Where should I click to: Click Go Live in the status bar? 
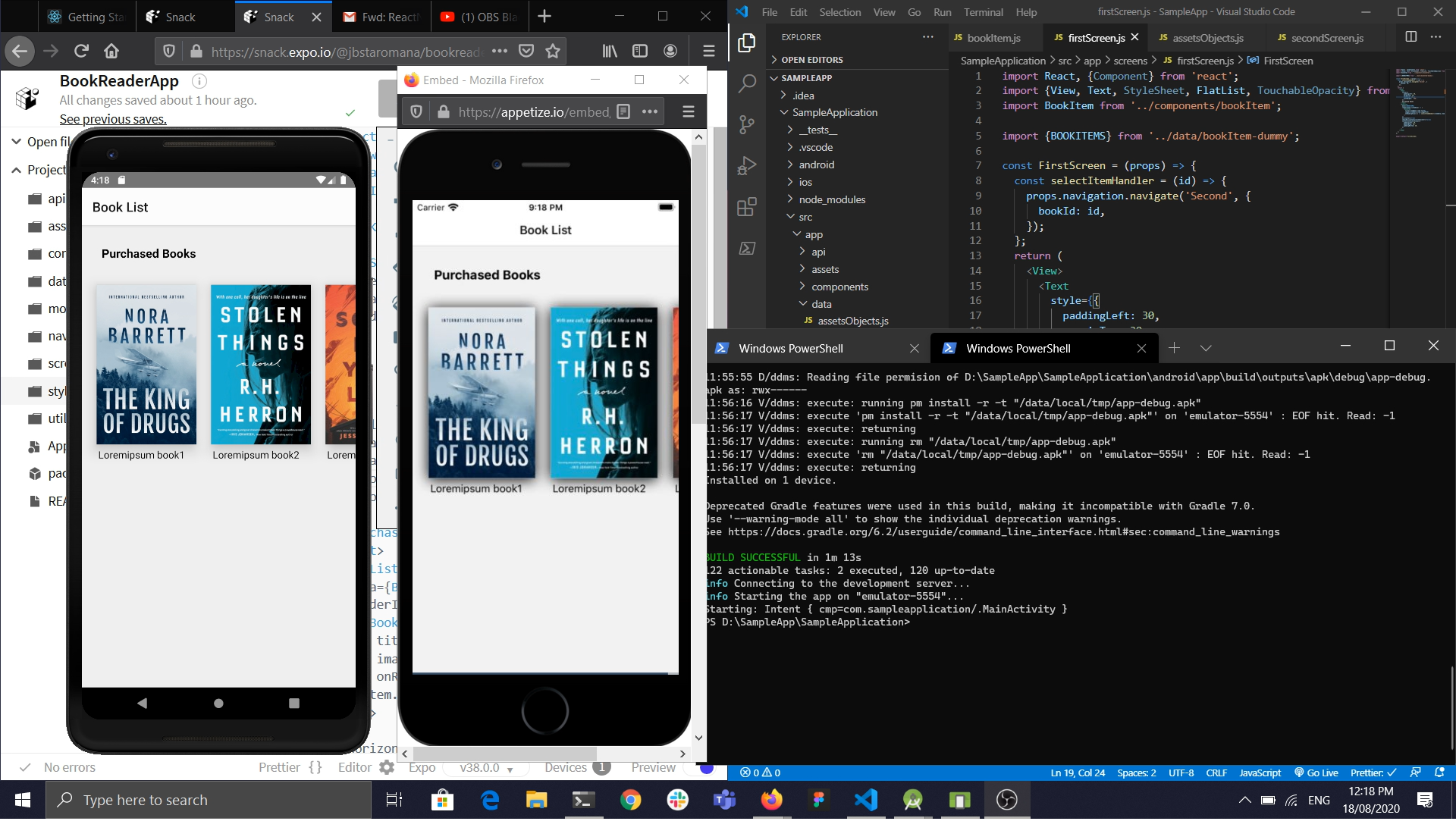pos(1316,773)
